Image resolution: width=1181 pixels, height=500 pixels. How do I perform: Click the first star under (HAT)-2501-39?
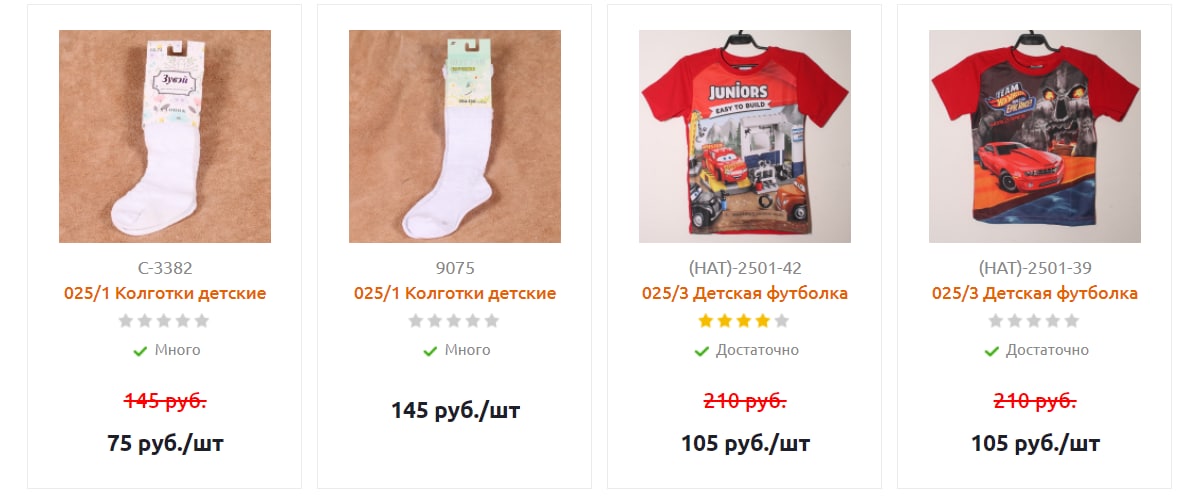(x=996, y=322)
